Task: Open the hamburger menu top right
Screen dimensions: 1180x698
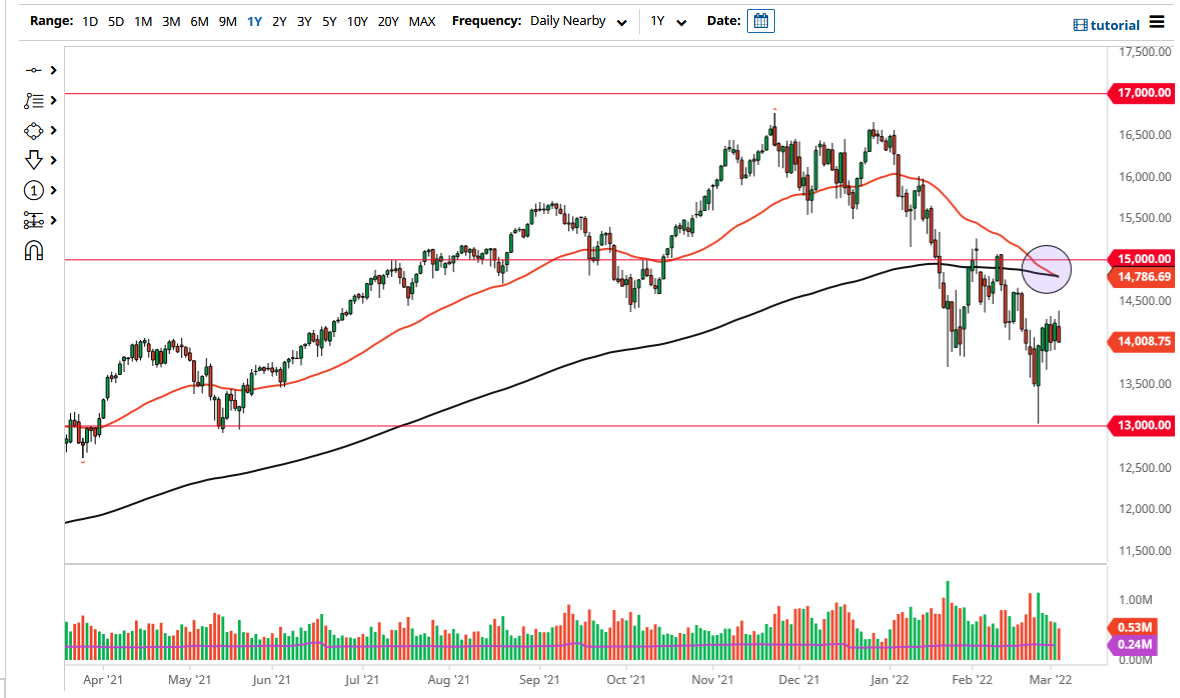Action: (1157, 21)
